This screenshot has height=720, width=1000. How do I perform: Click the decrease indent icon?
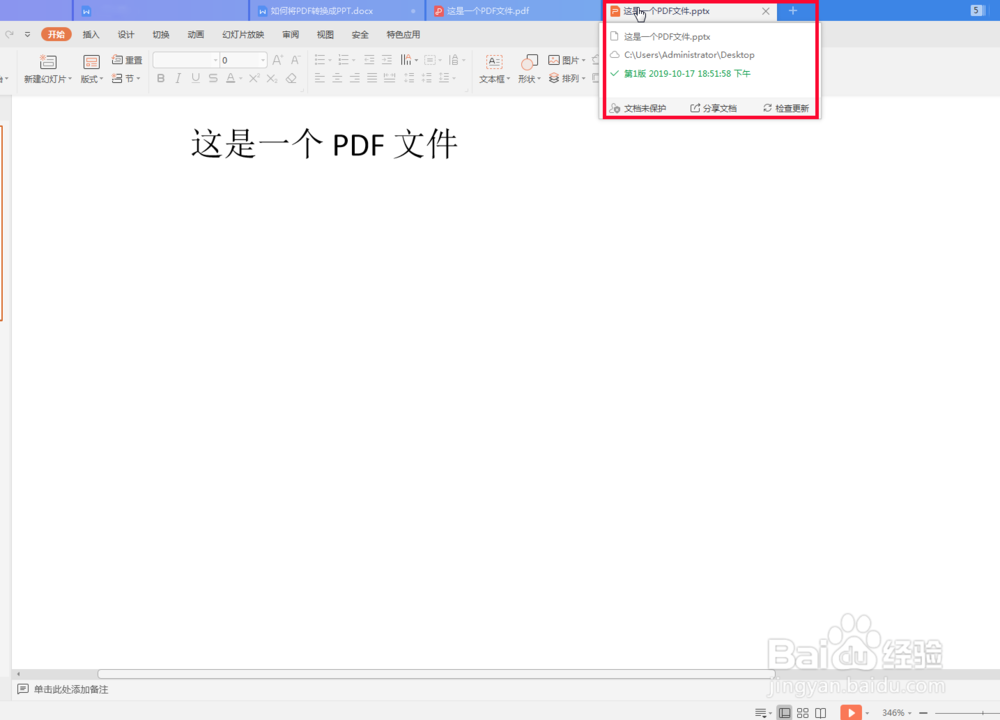[369, 60]
